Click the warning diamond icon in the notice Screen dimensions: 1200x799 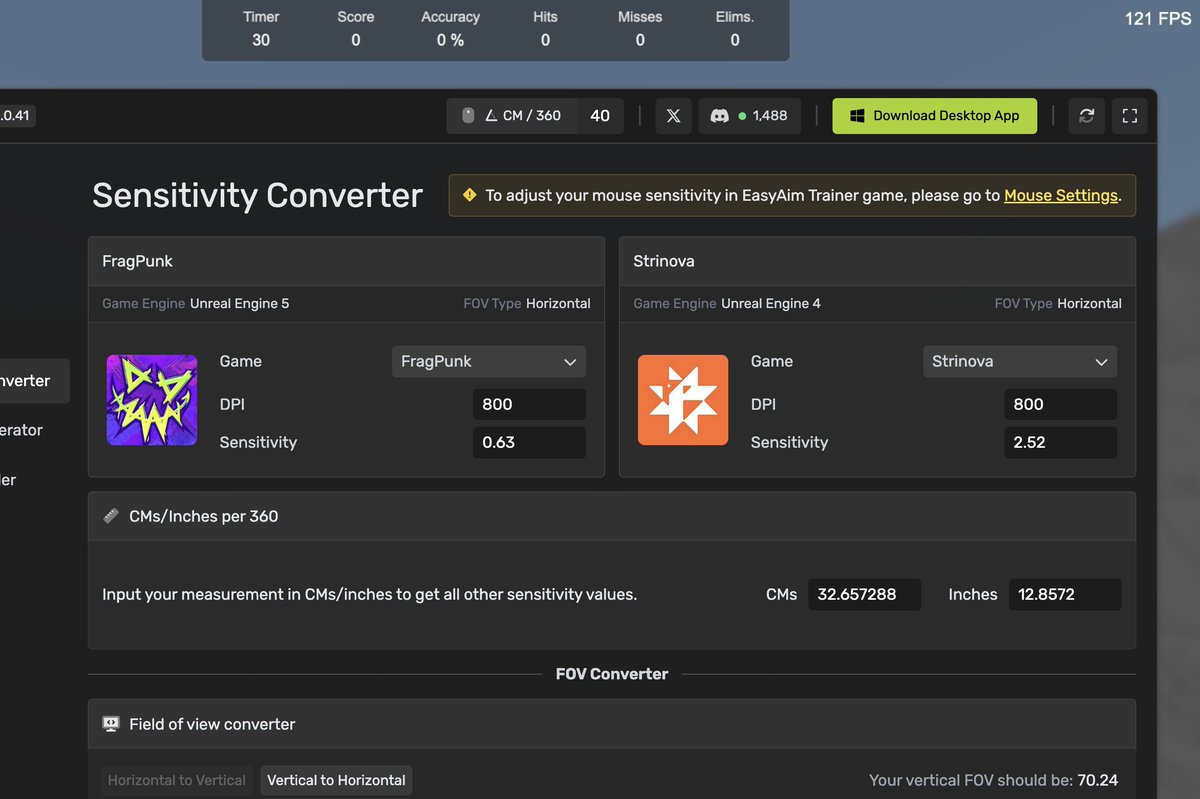pos(470,195)
